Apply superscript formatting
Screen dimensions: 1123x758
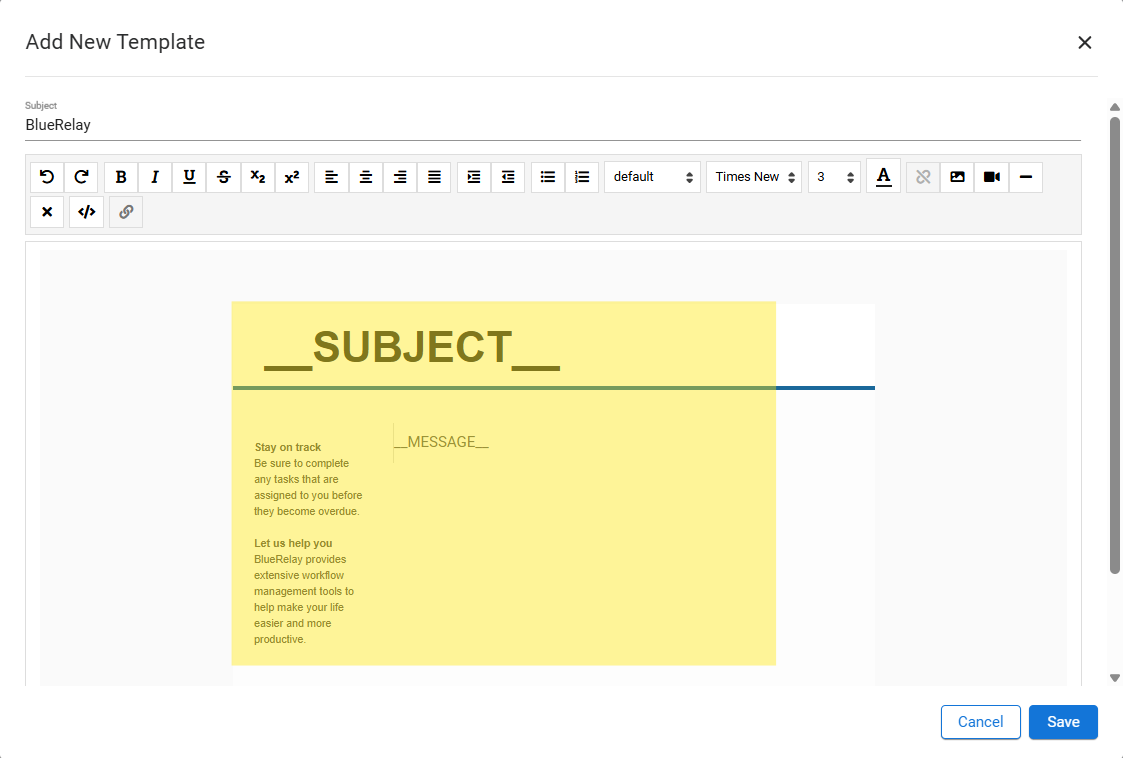coord(292,177)
